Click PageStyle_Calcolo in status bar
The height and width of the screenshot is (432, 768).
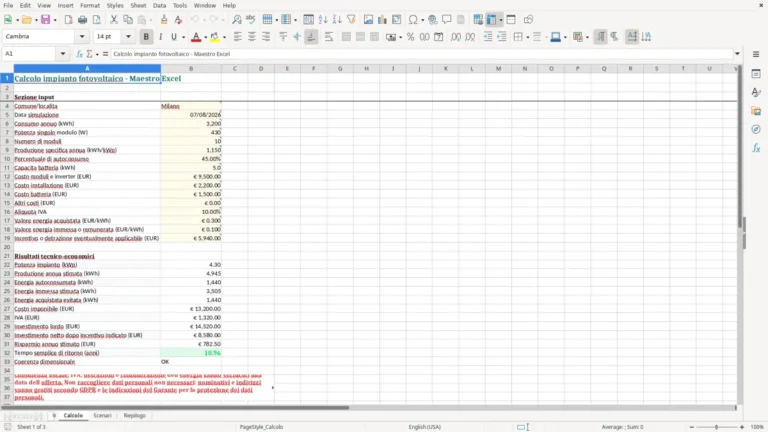[261, 427]
